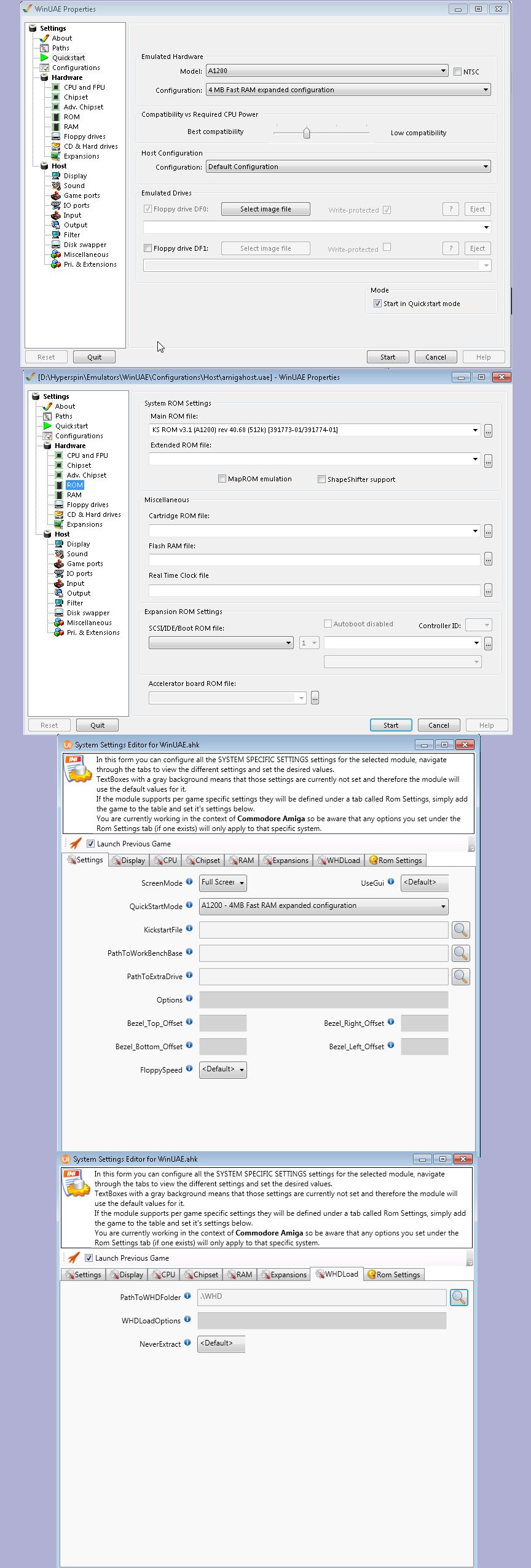Select Paths icon in second WinUAE window
This screenshot has width=531, height=1568.
click(x=47, y=416)
